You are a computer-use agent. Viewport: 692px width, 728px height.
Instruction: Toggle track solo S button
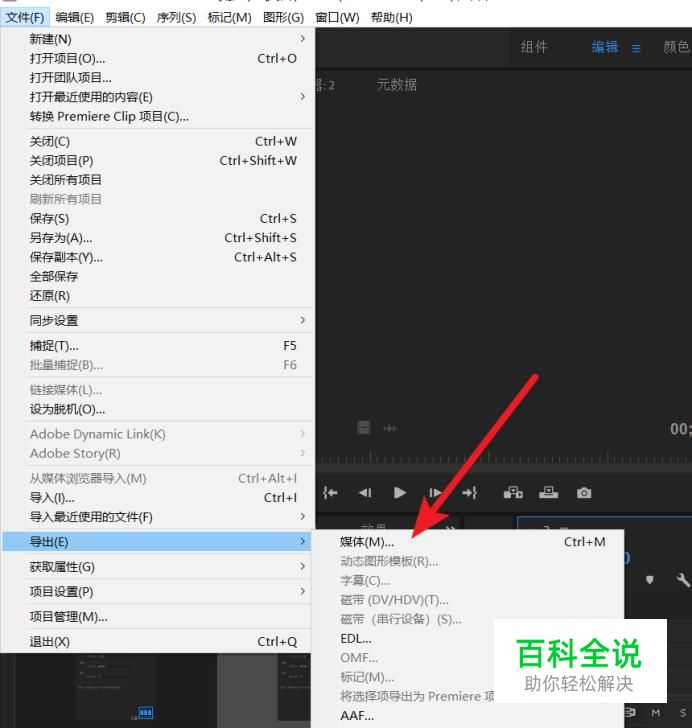click(x=683, y=713)
